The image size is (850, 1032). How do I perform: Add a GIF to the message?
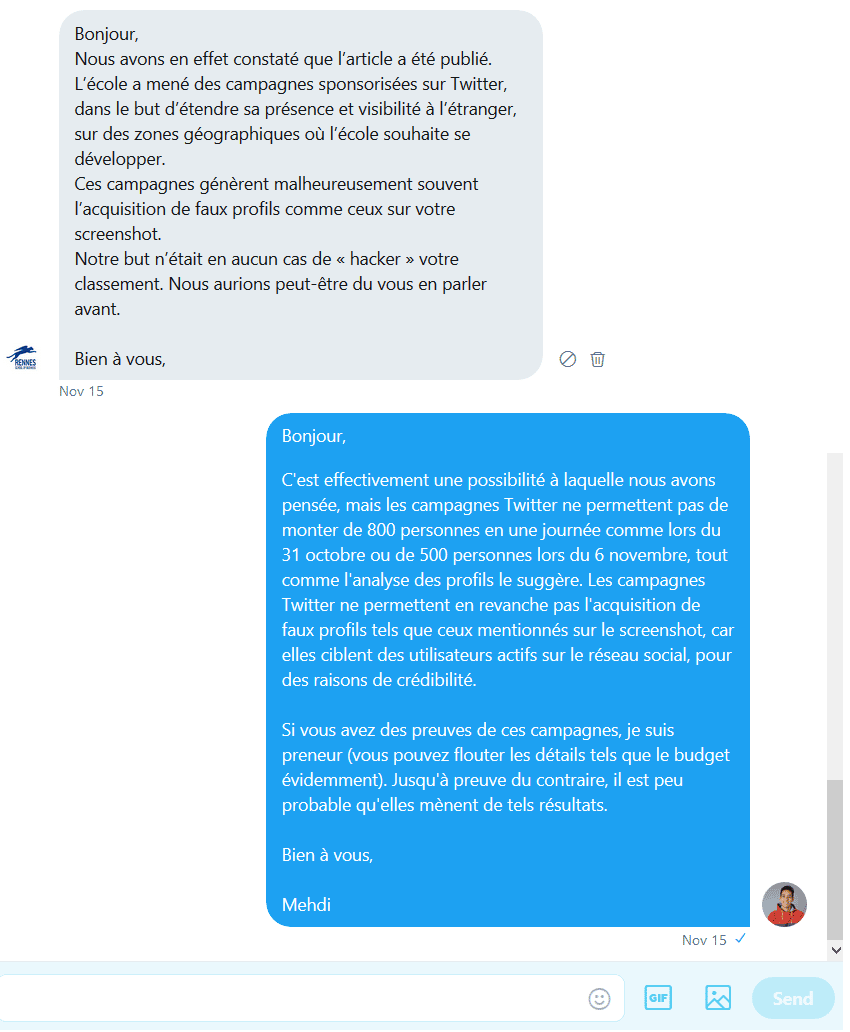658,998
